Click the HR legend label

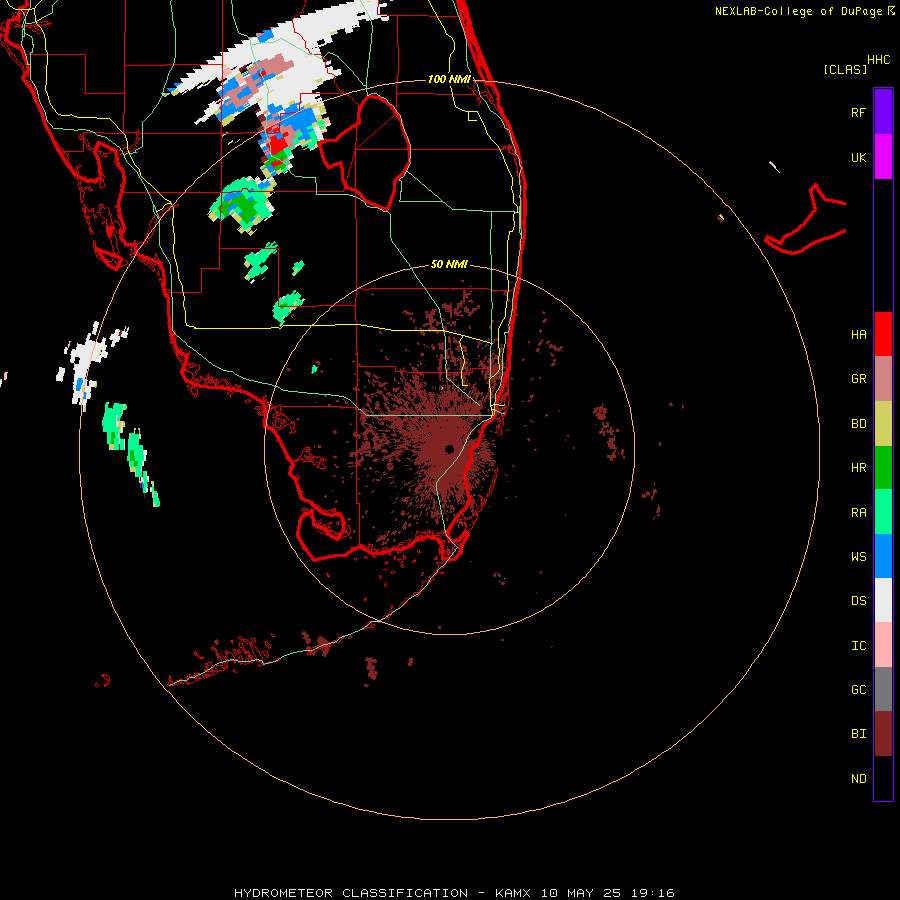click(858, 468)
